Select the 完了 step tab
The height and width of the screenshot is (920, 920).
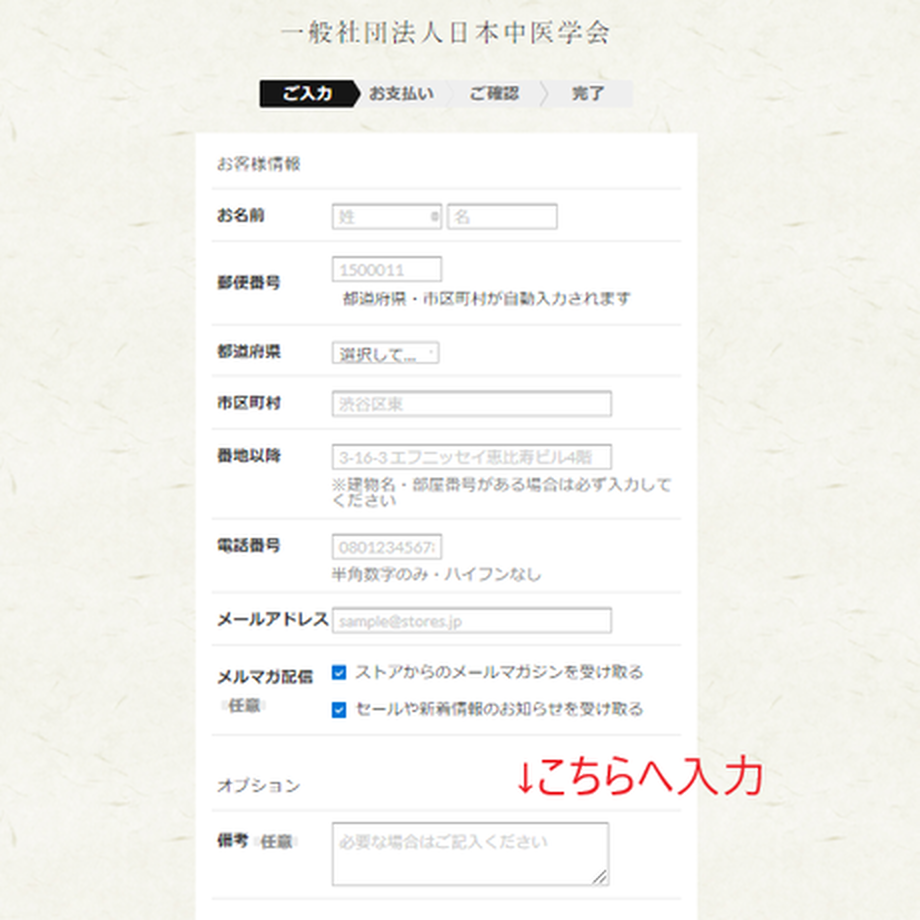click(587, 94)
